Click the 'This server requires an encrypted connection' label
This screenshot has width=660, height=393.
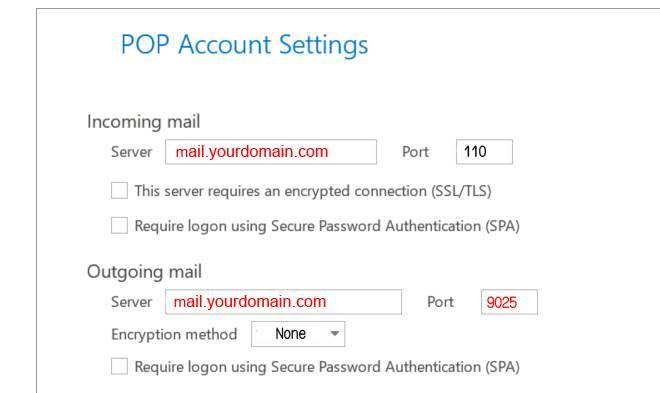click(x=313, y=191)
